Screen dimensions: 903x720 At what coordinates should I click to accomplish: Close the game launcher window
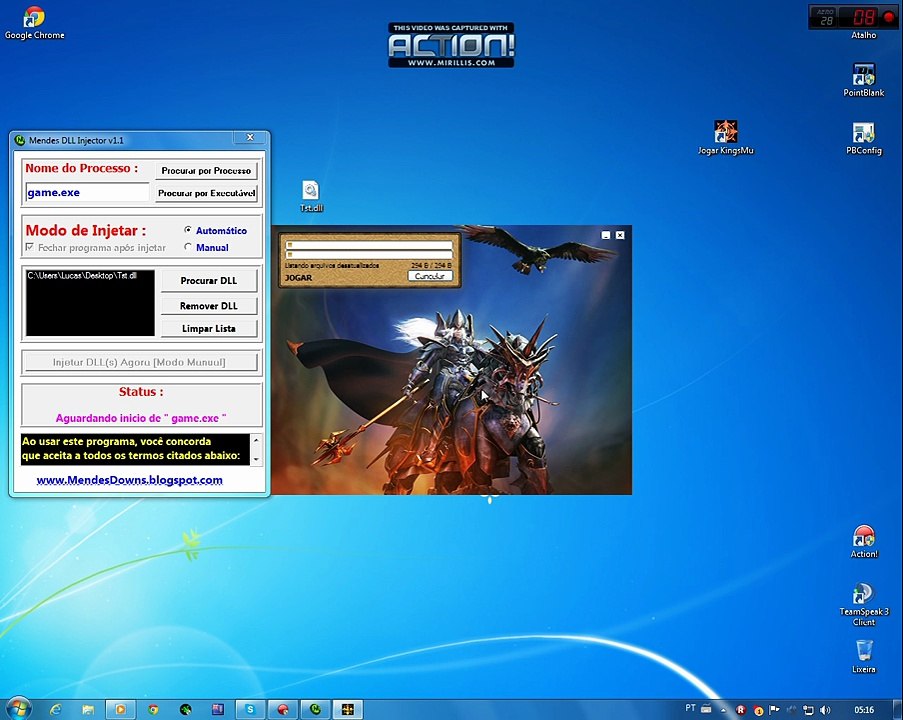coord(620,235)
